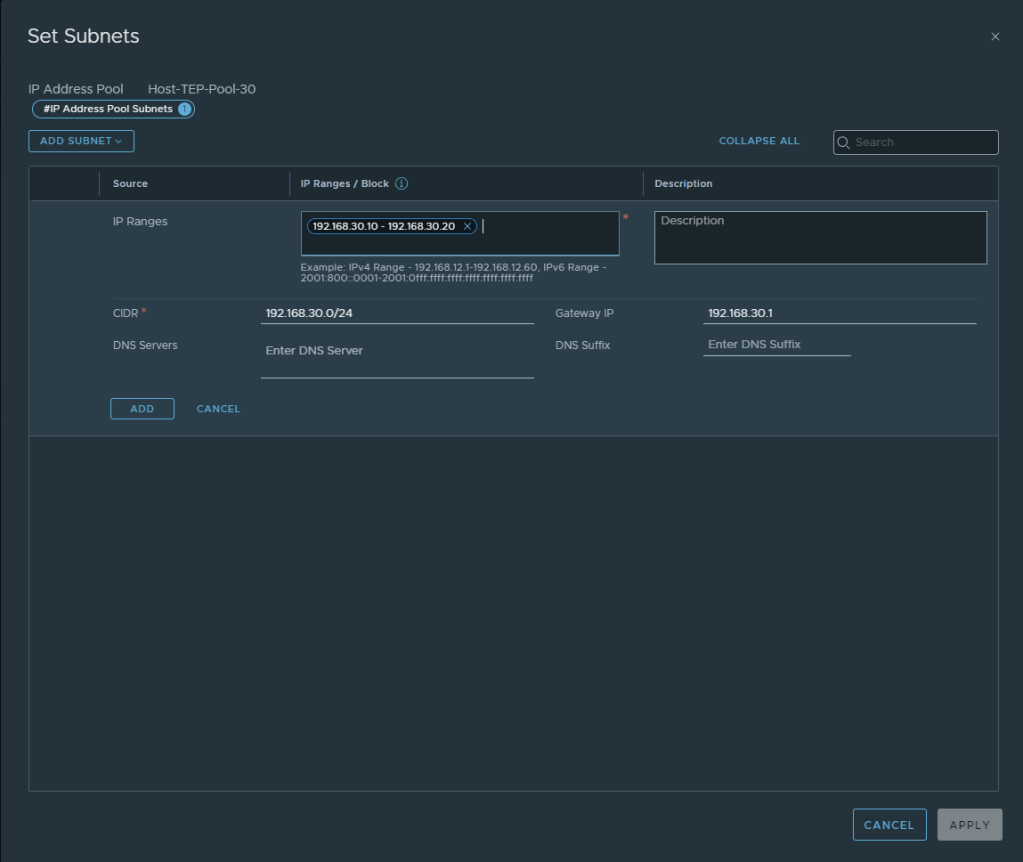Close the Set Subnets dialog with the X
The width and height of the screenshot is (1023, 862).
point(994,37)
